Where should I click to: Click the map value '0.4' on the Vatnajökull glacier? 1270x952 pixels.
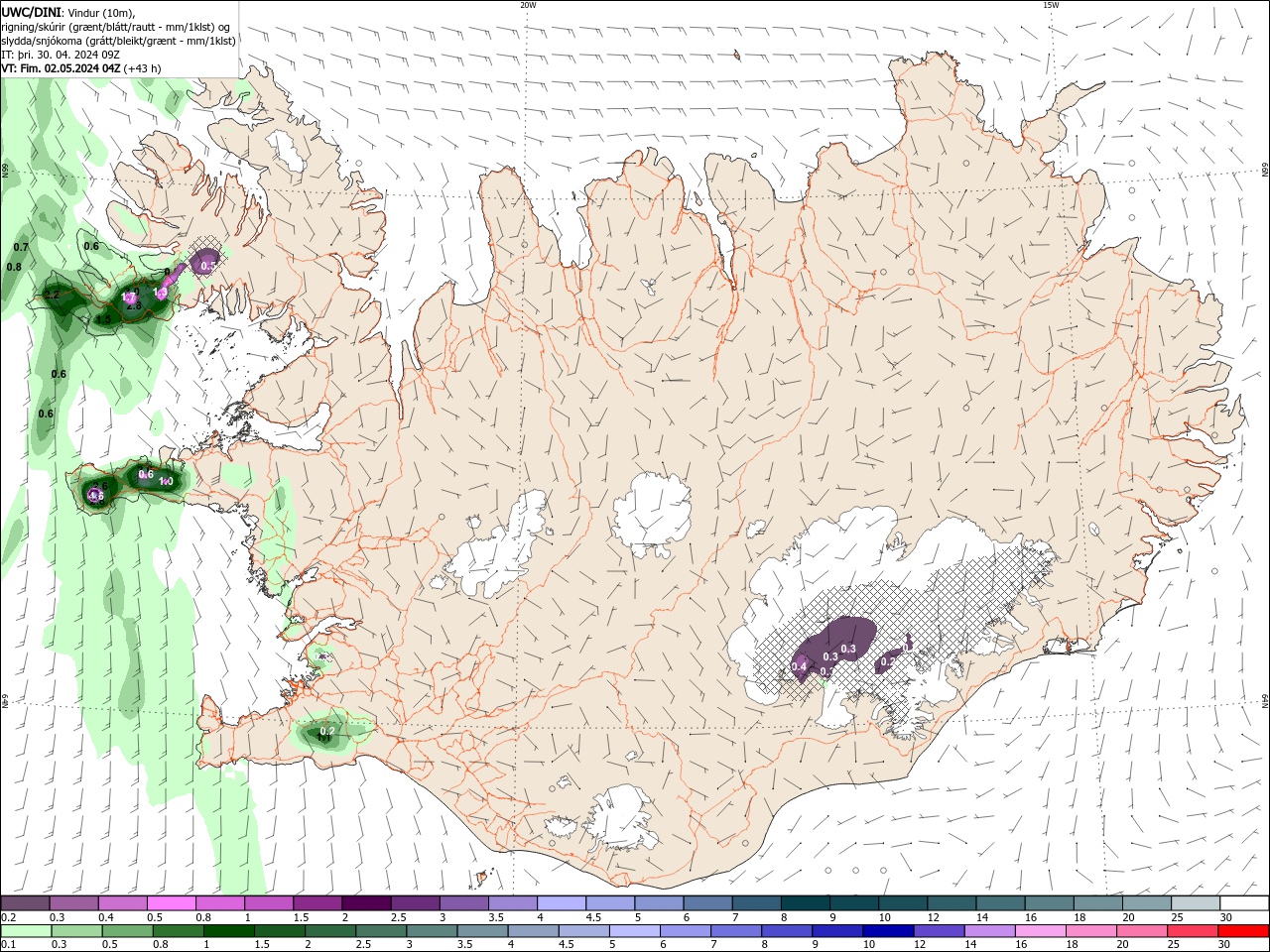click(x=800, y=666)
